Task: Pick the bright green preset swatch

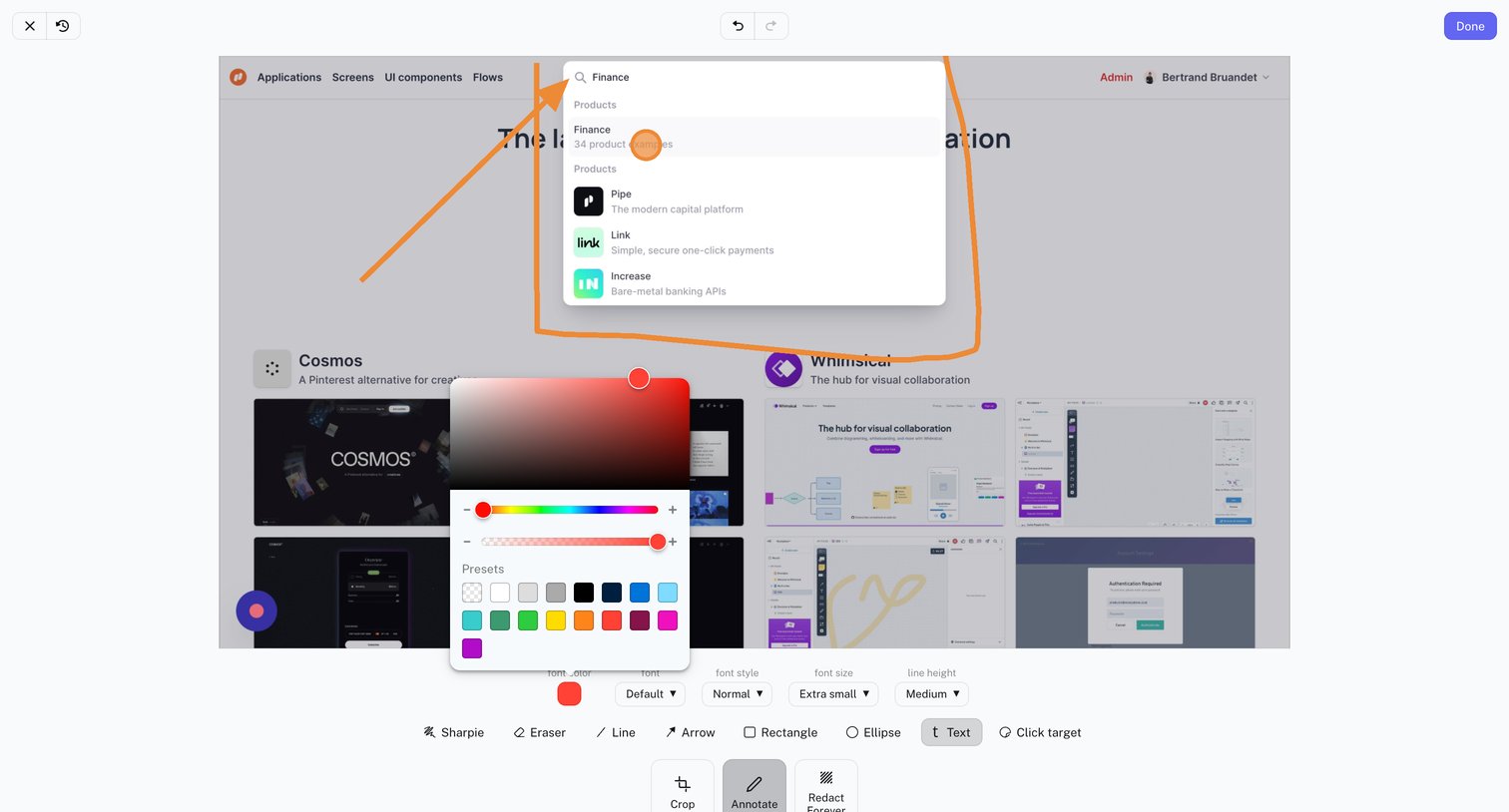Action: coord(528,620)
